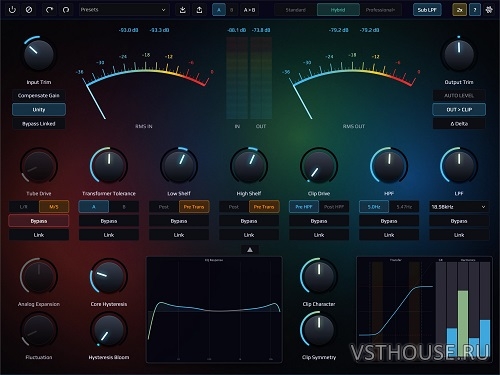
Task: Click the Fluctuation knob
Action: 39,330
